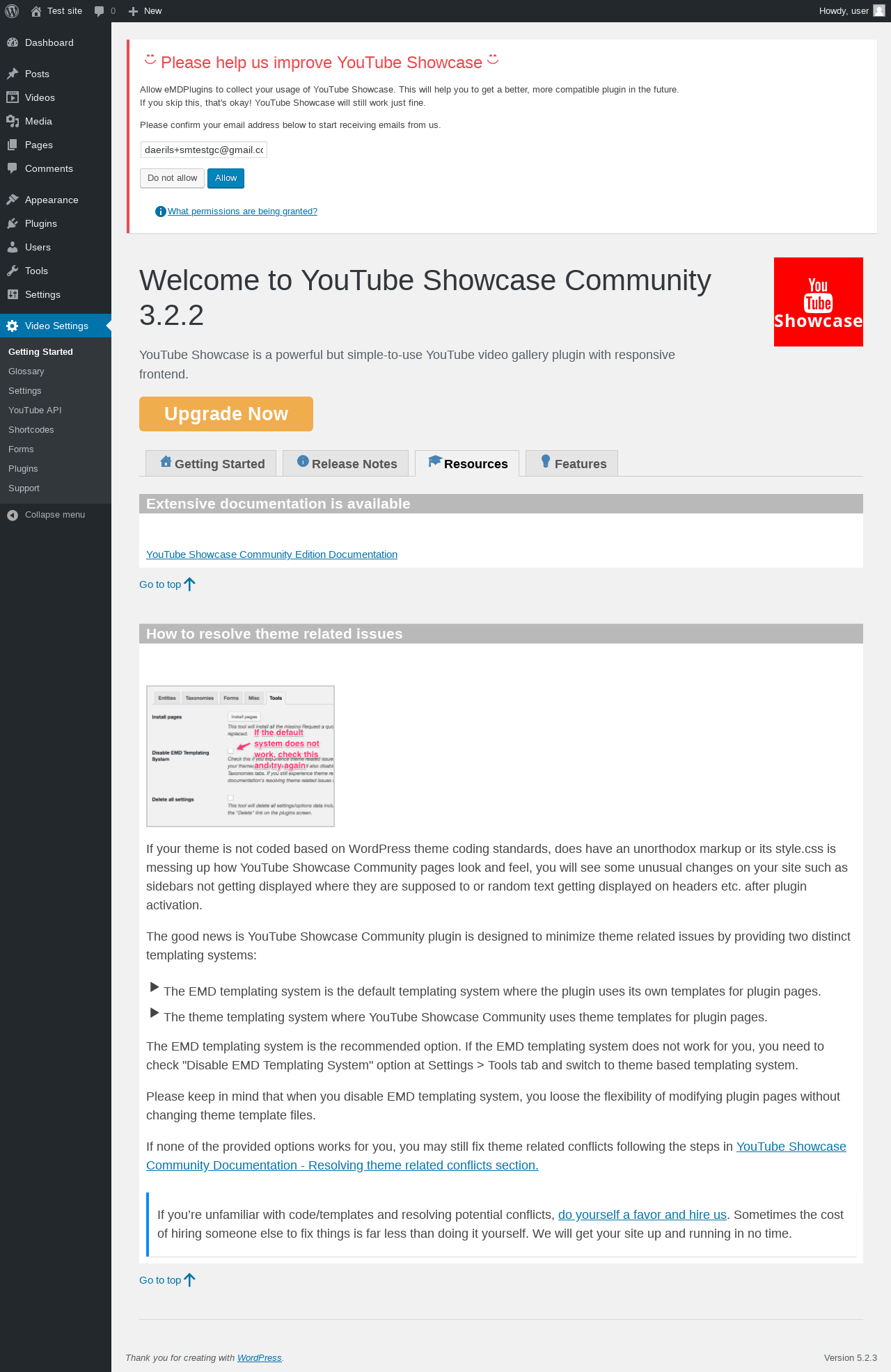Click the Users person icon

click(x=13, y=247)
